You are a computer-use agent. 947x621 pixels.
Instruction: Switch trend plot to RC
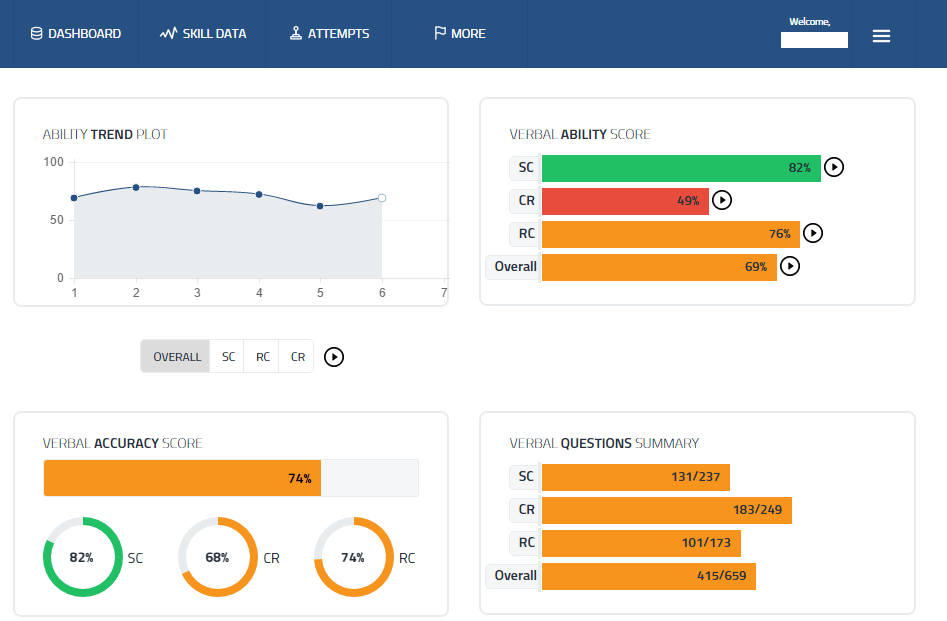pos(262,357)
